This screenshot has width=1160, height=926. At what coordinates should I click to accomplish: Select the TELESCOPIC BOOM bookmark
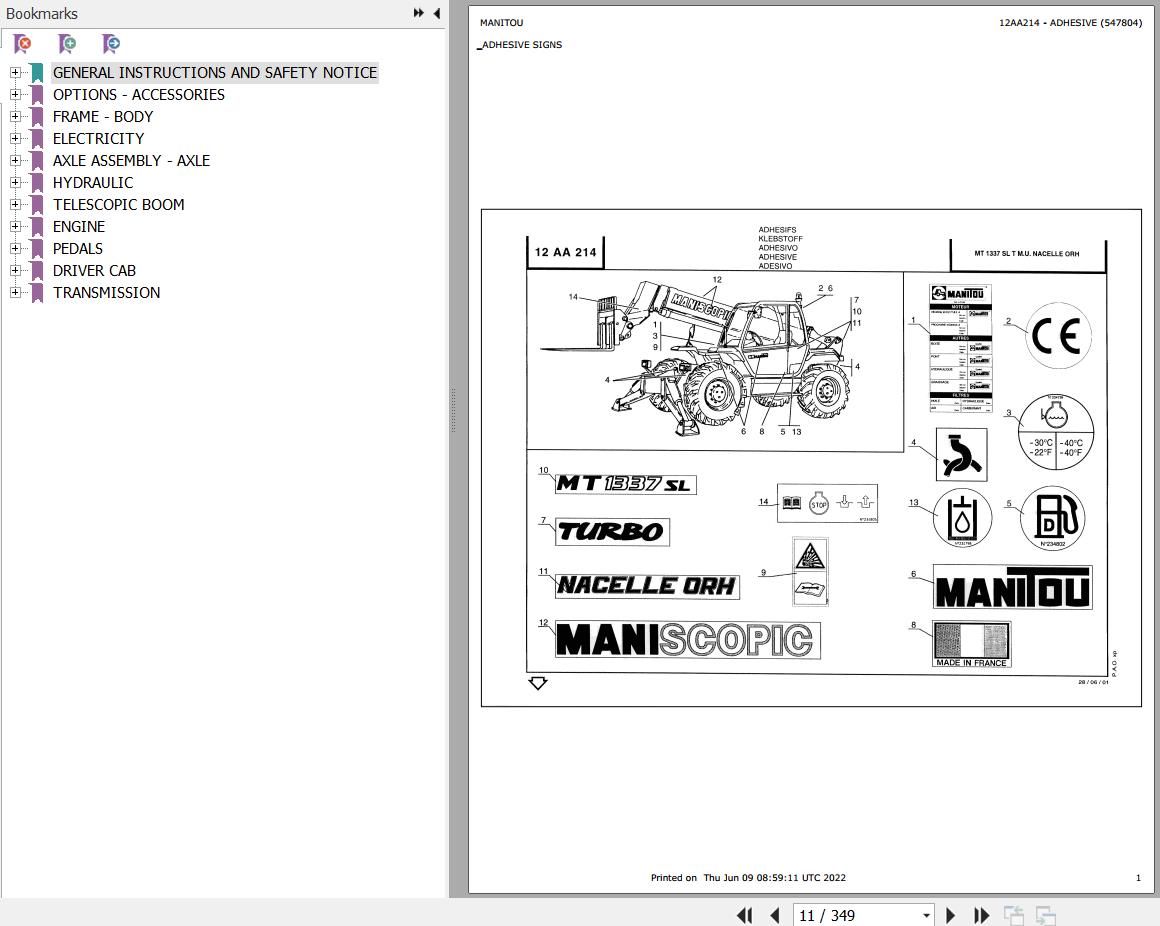(118, 205)
